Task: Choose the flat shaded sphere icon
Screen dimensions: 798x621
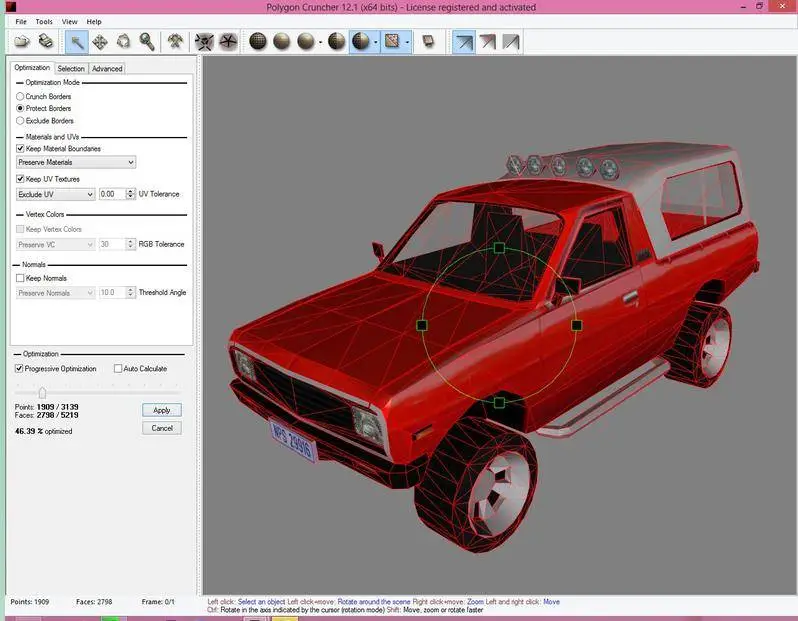Action: (x=281, y=42)
